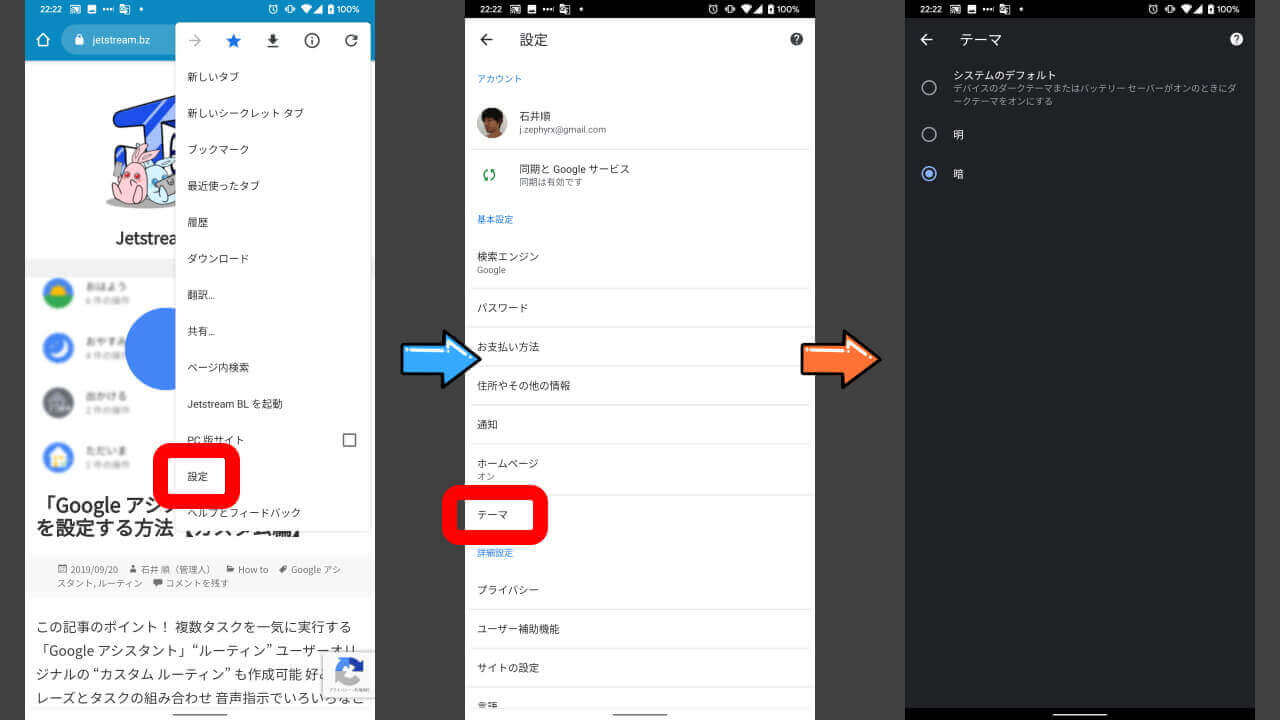
Task: Enable the PC版サイト checkbox
Action: point(349,440)
